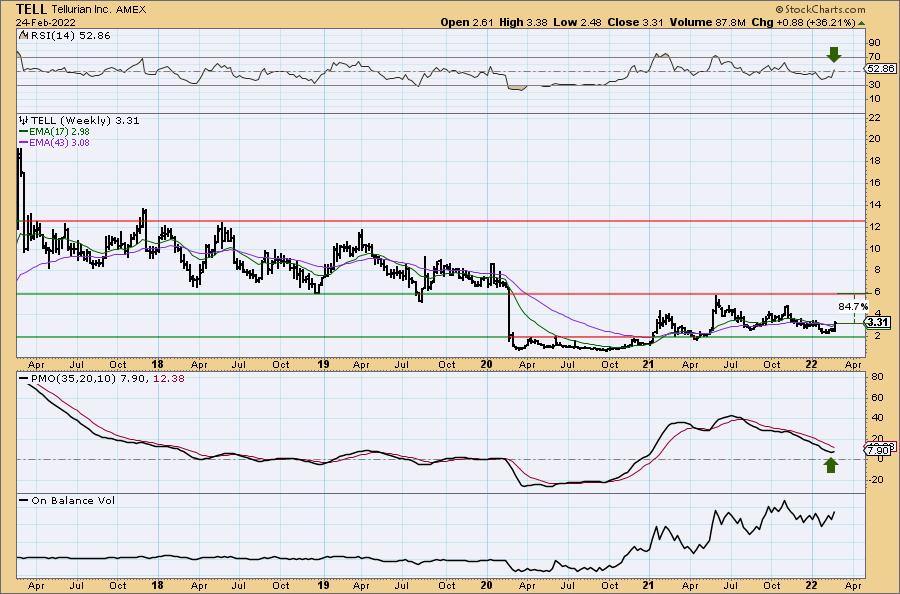Image resolution: width=900 pixels, height=594 pixels.
Task: Click the 80 level on PMO axis
Action: click(x=876, y=377)
